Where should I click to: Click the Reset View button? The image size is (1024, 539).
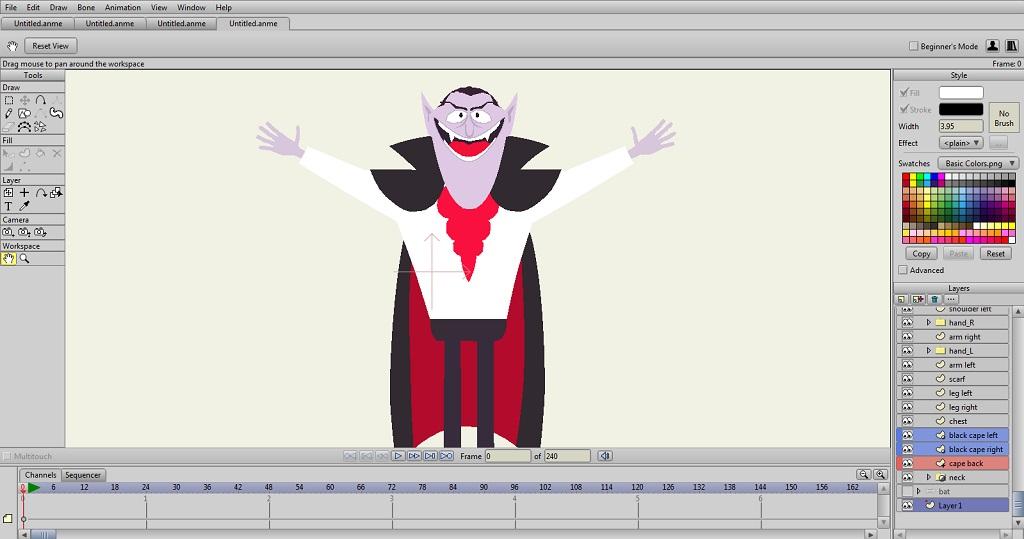[50, 46]
